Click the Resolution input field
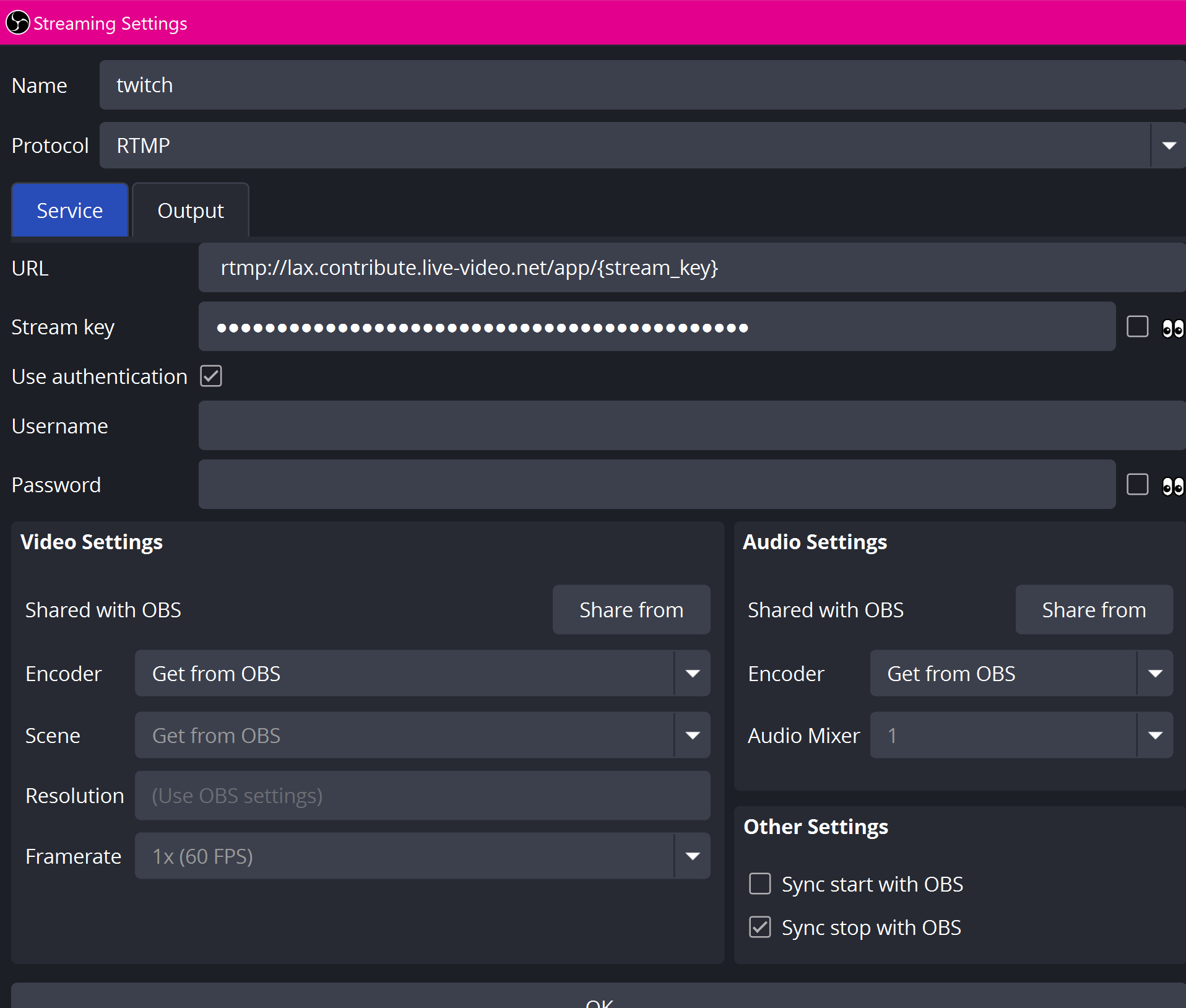Screen dimensions: 1186x1008 (423, 795)
